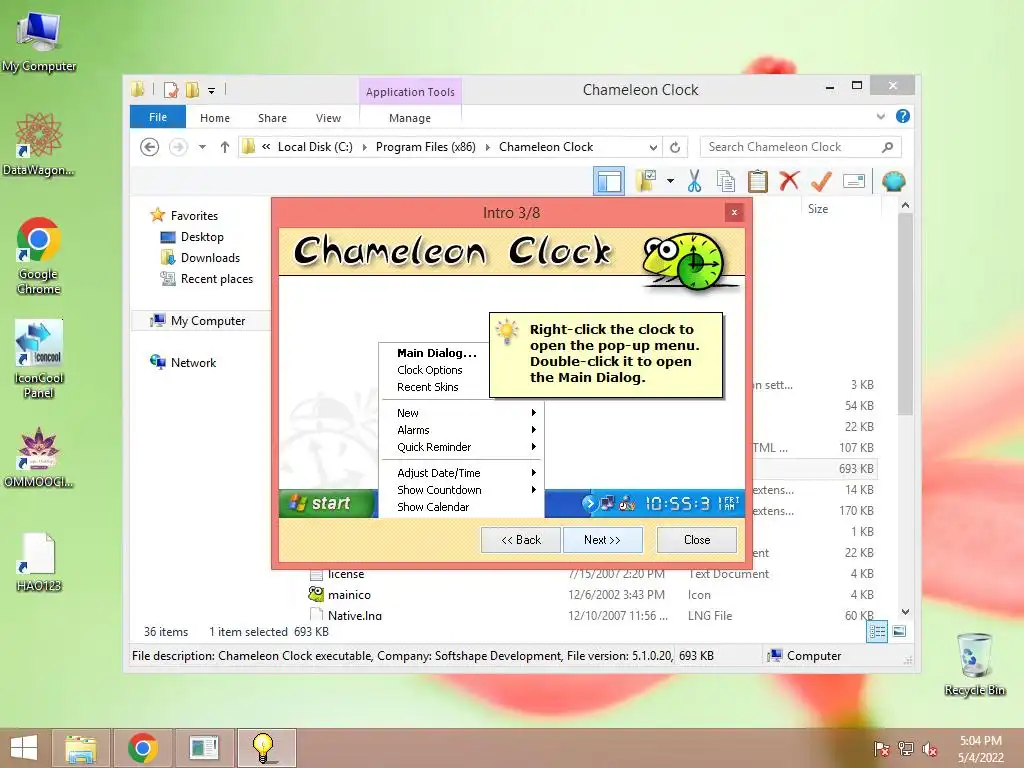1024x768 pixels.
Task: Click the red X Delete icon
Action: click(789, 180)
